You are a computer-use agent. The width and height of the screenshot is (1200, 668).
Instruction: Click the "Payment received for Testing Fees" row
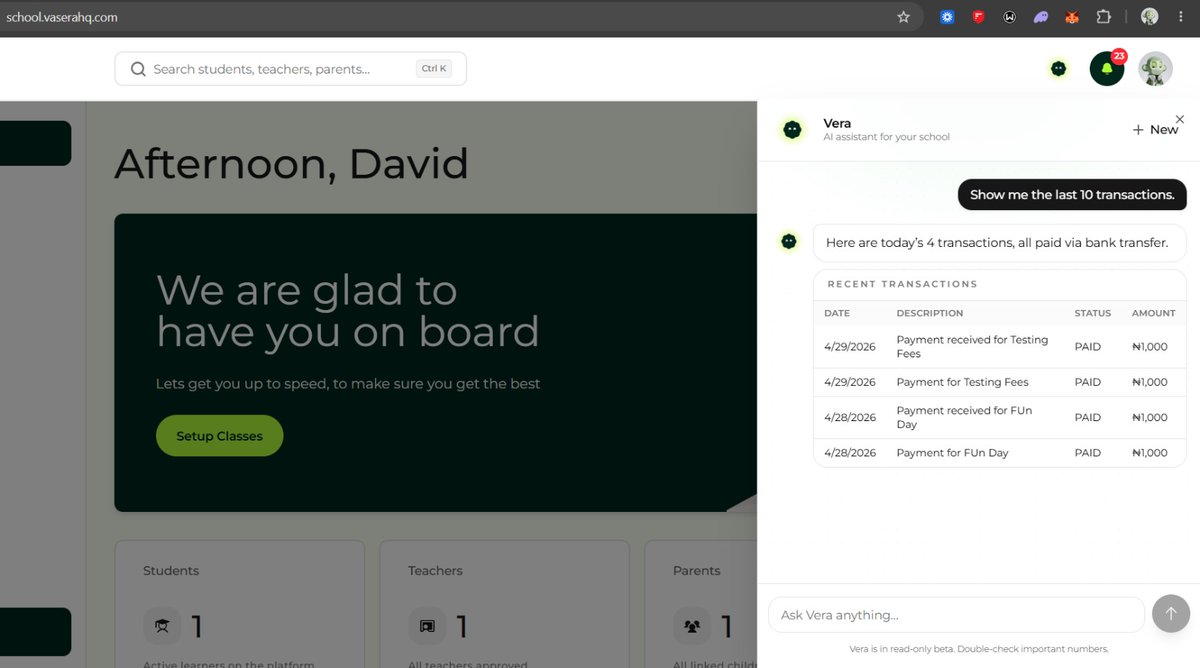click(1000, 347)
